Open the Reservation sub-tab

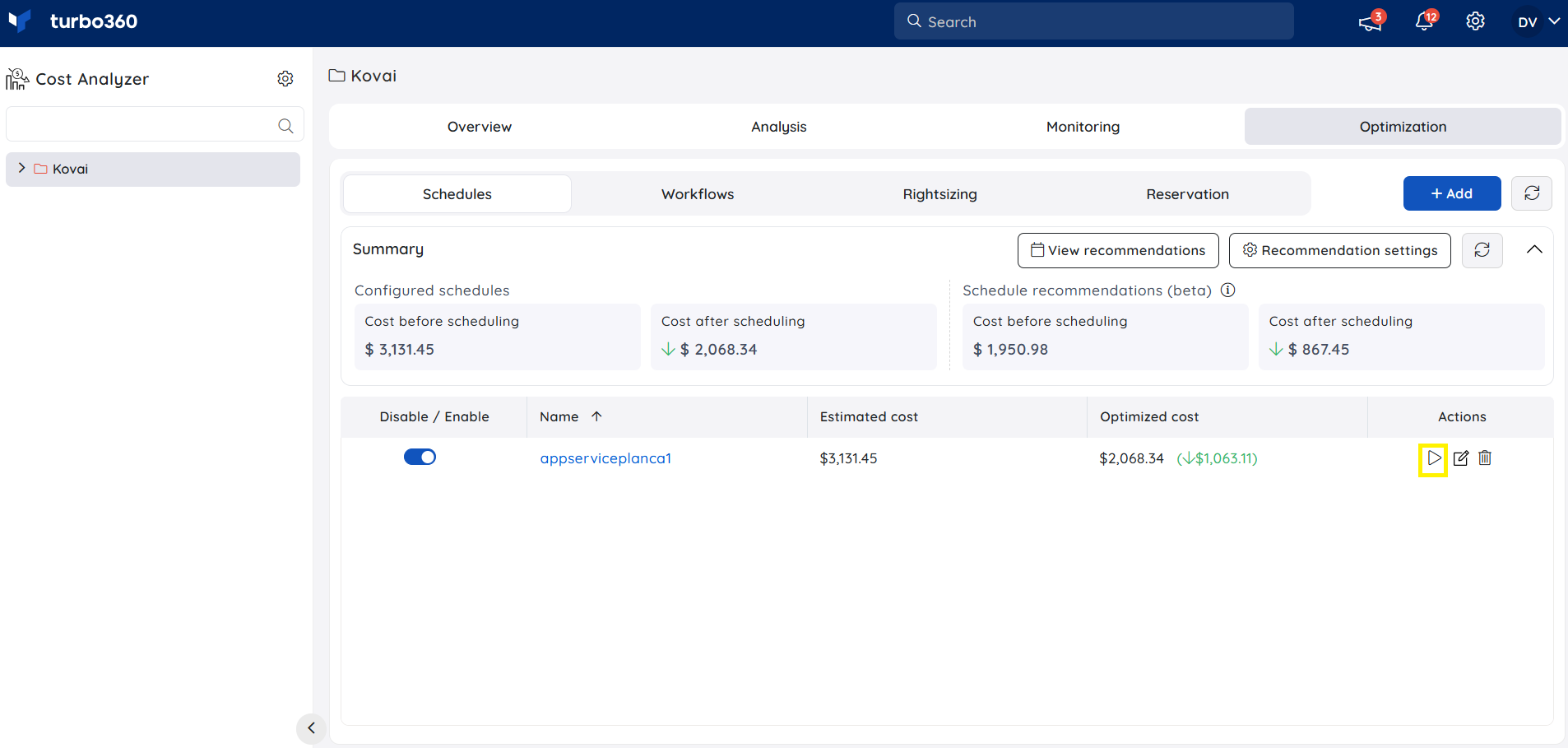click(1187, 194)
